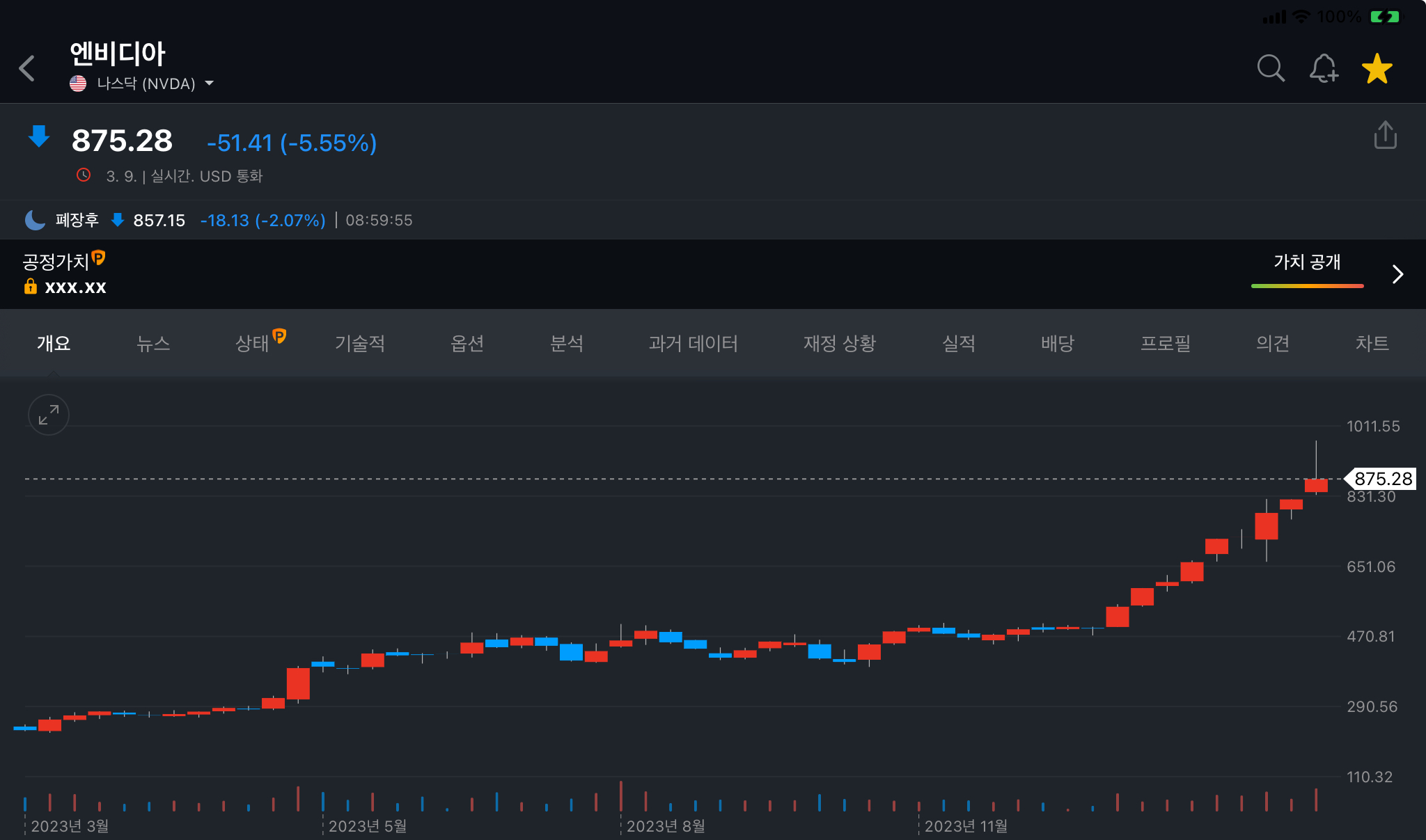Expand the chart to fullscreen
The height and width of the screenshot is (840, 1426).
click(x=49, y=415)
